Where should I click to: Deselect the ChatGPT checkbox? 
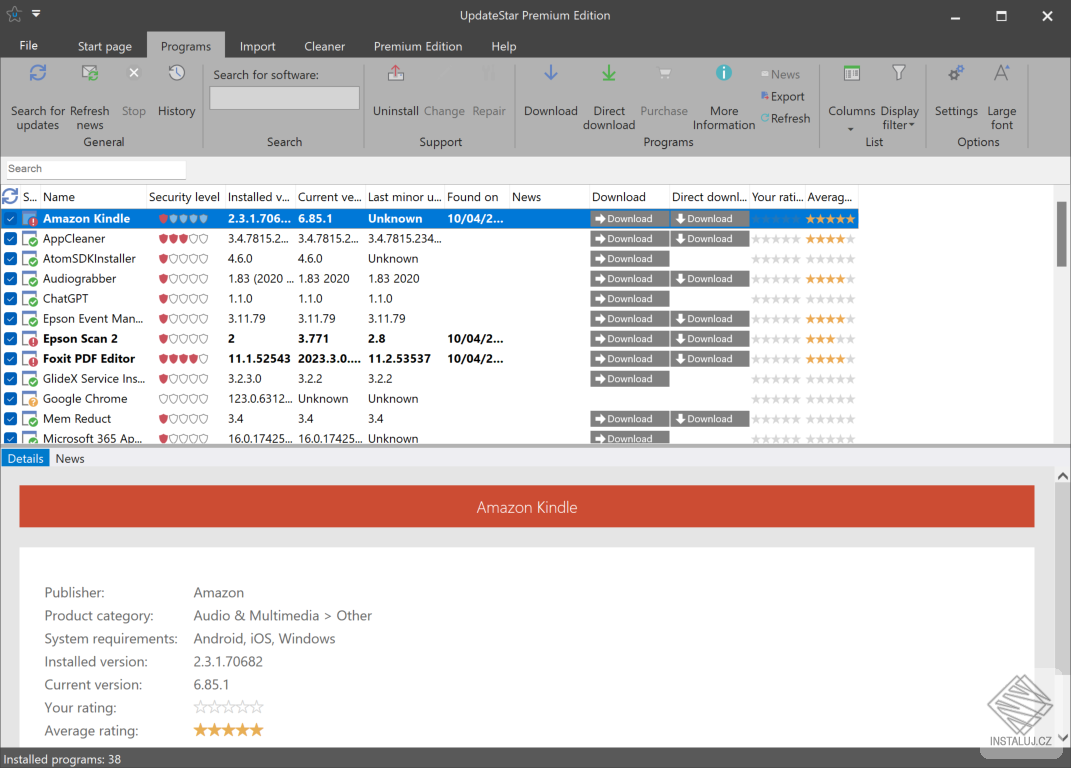click(12, 298)
